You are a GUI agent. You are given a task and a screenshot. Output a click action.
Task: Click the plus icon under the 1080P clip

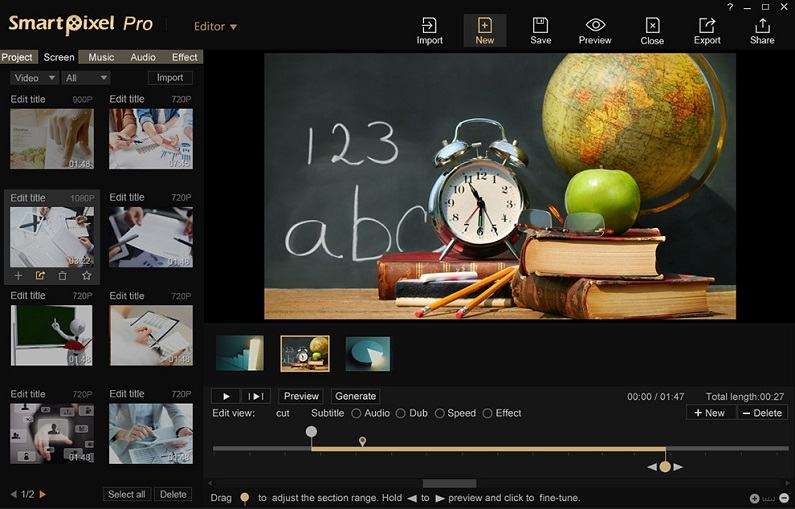point(18,276)
